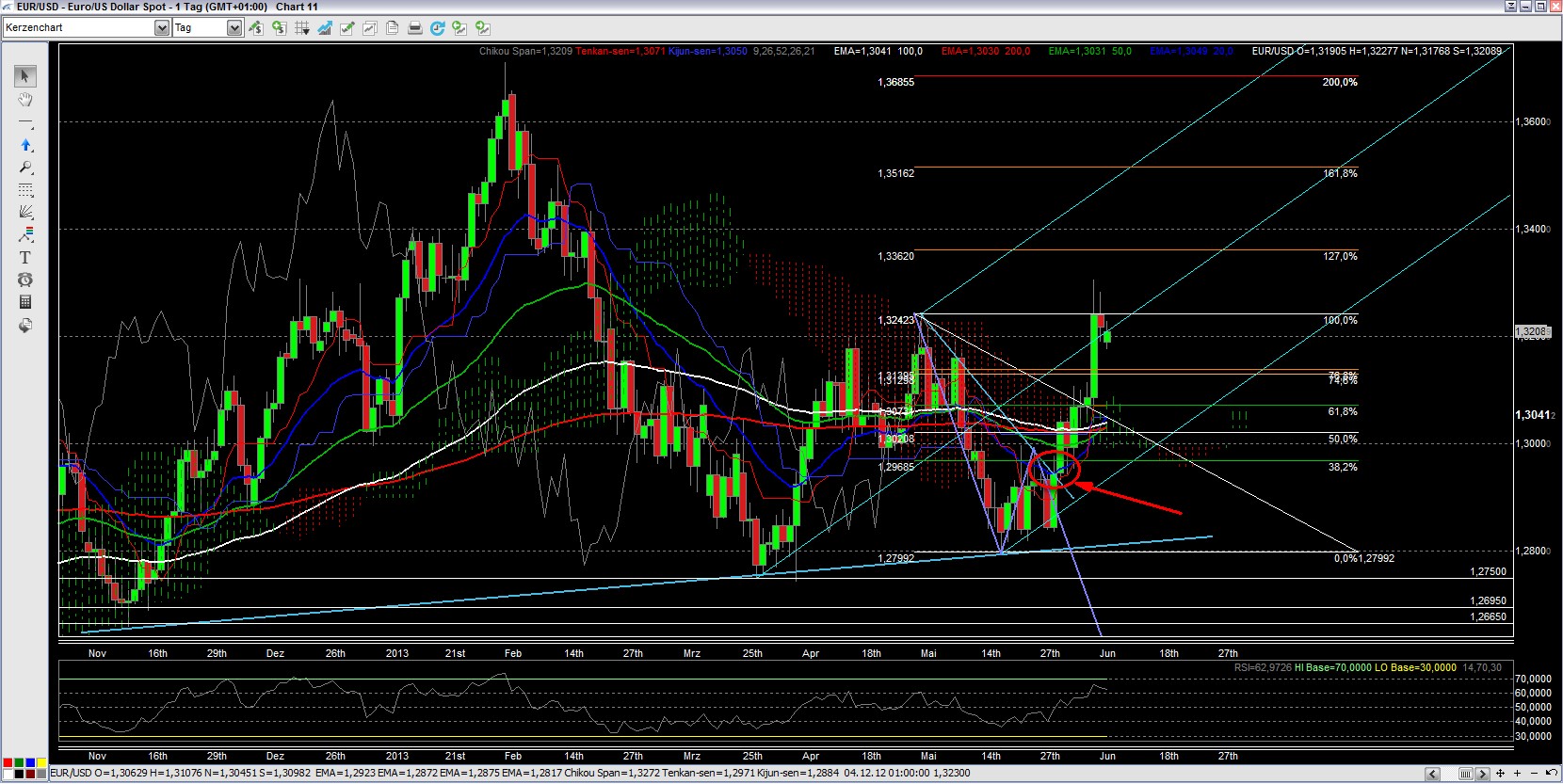Select the text annotation T tool
Screen dimensions: 1563x784
pos(25,257)
